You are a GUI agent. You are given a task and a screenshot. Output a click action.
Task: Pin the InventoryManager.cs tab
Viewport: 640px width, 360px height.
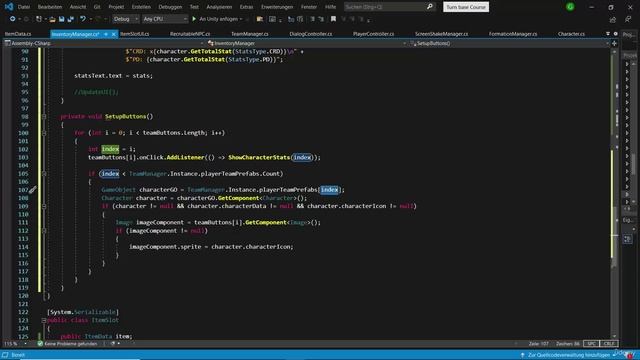coord(106,34)
